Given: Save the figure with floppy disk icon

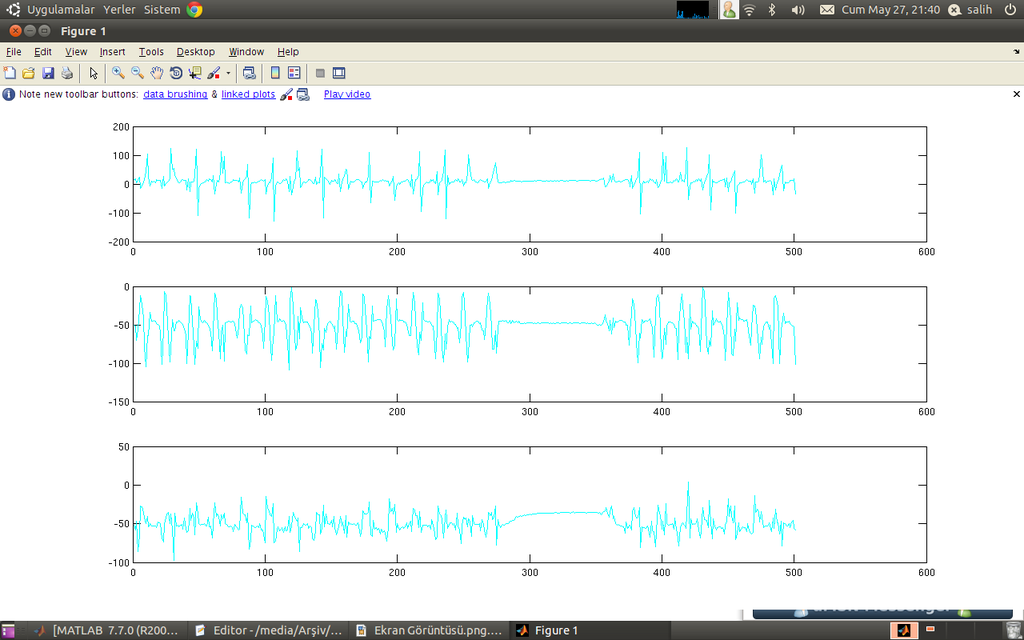Looking at the screenshot, I should click(48, 73).
